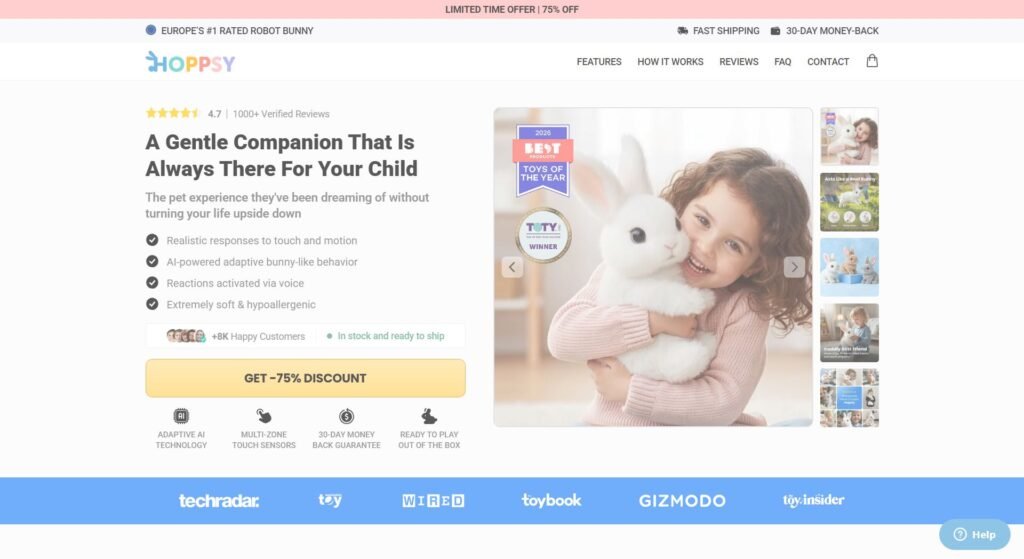Go to How It Works section
This screenshot has height=559, width=1024.
[x=670, y=61]
